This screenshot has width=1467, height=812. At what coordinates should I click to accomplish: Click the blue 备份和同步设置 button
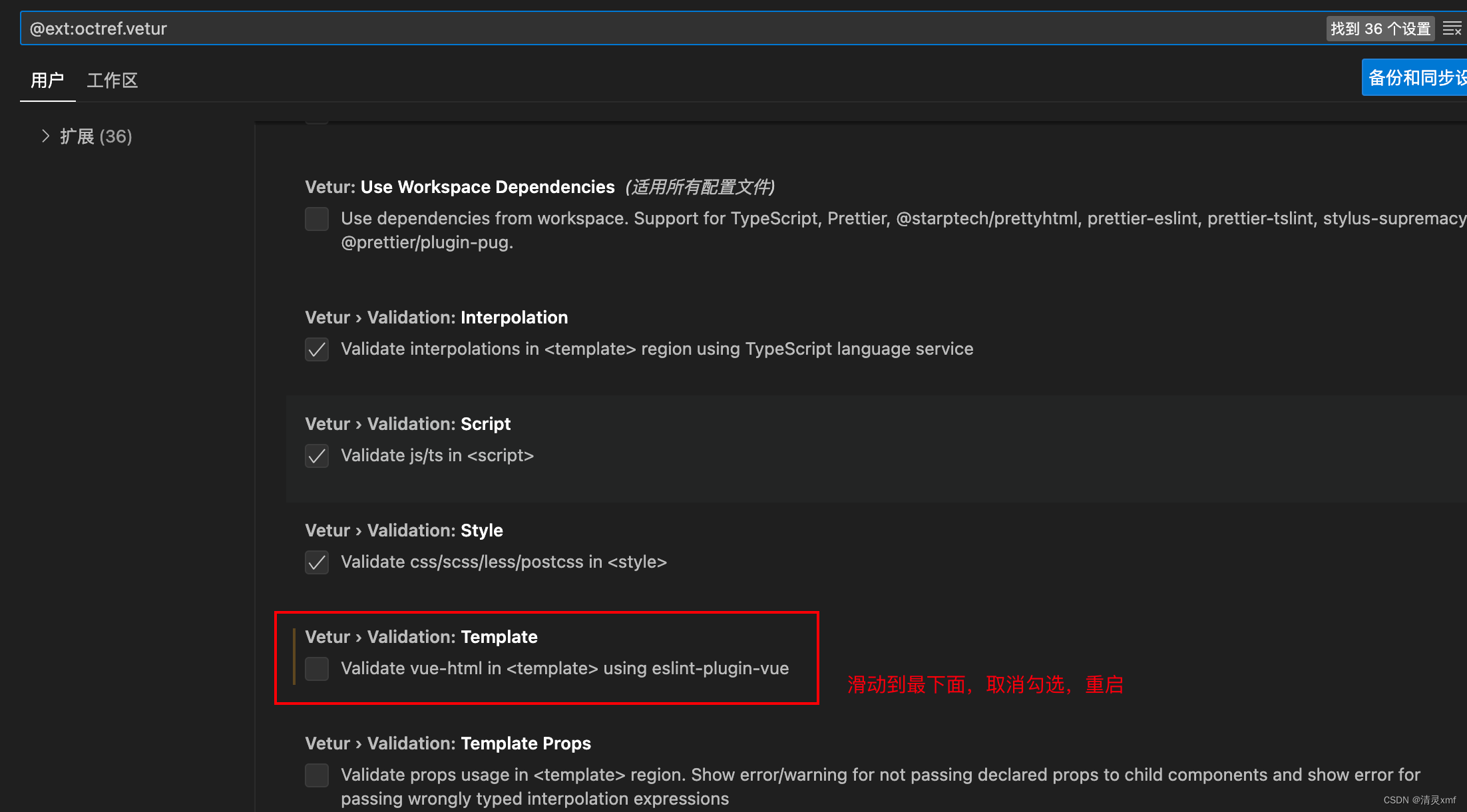tap(1415, 78)
